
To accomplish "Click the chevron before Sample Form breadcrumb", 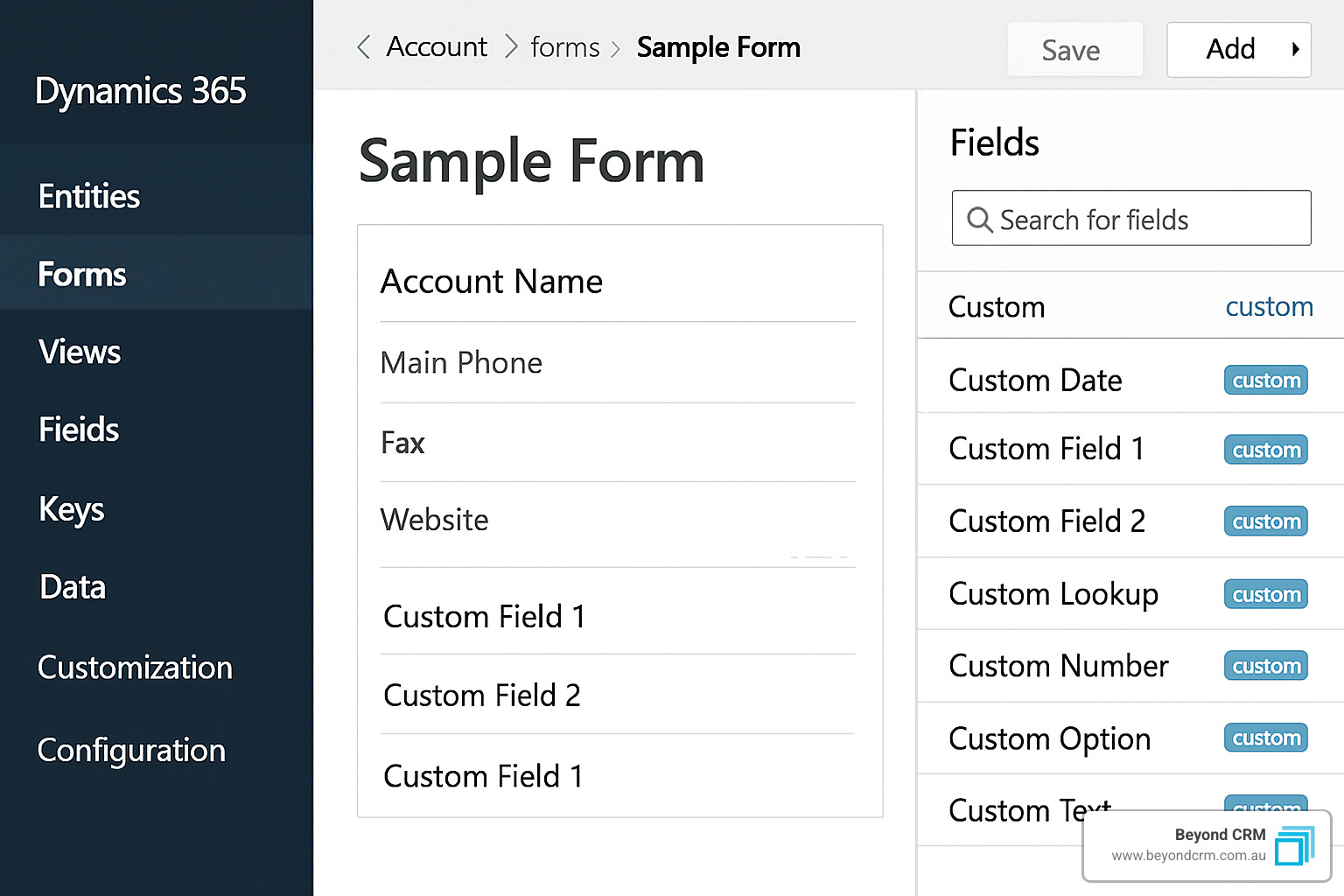I will (615, 49).
